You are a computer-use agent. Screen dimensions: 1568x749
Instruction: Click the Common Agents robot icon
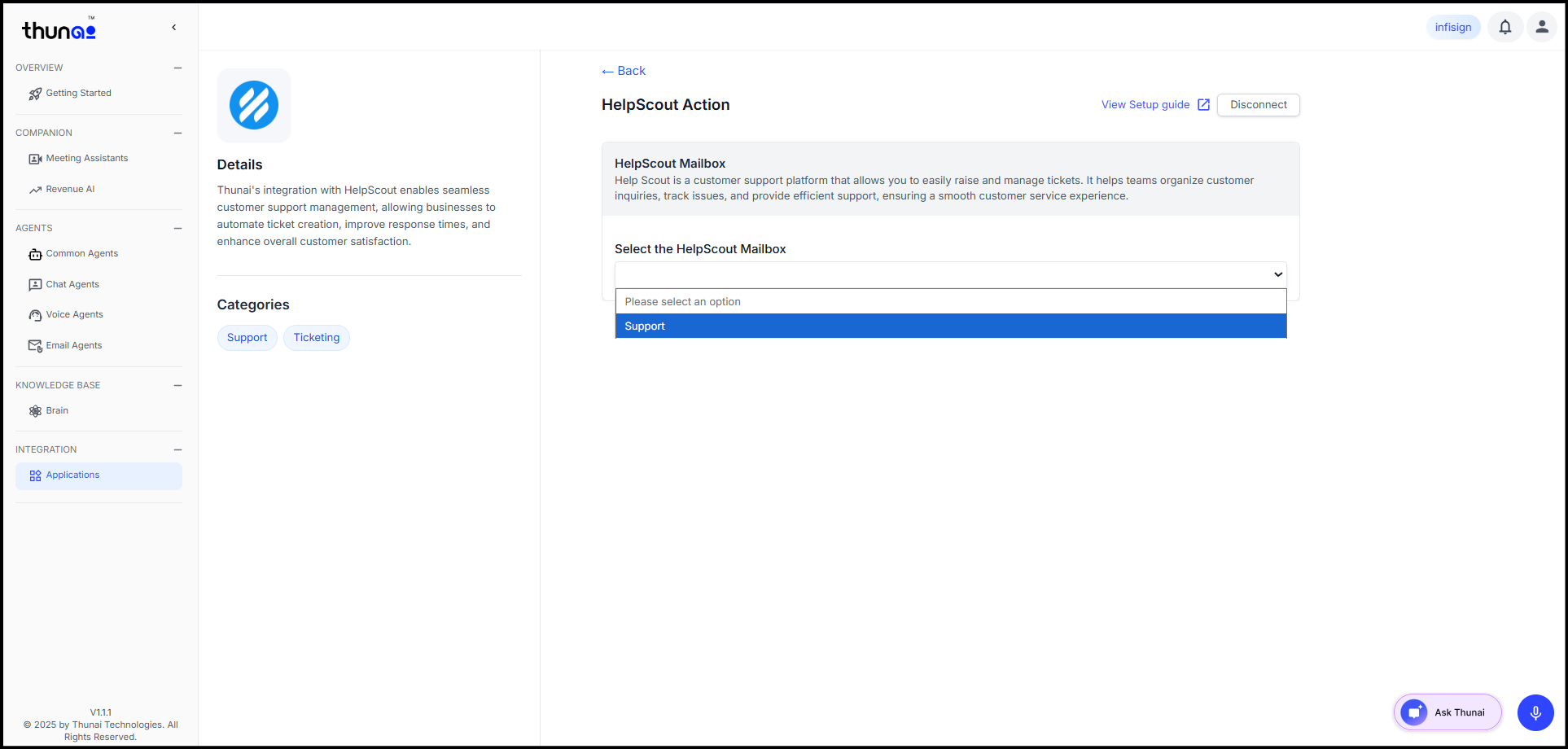coord(35,254)
